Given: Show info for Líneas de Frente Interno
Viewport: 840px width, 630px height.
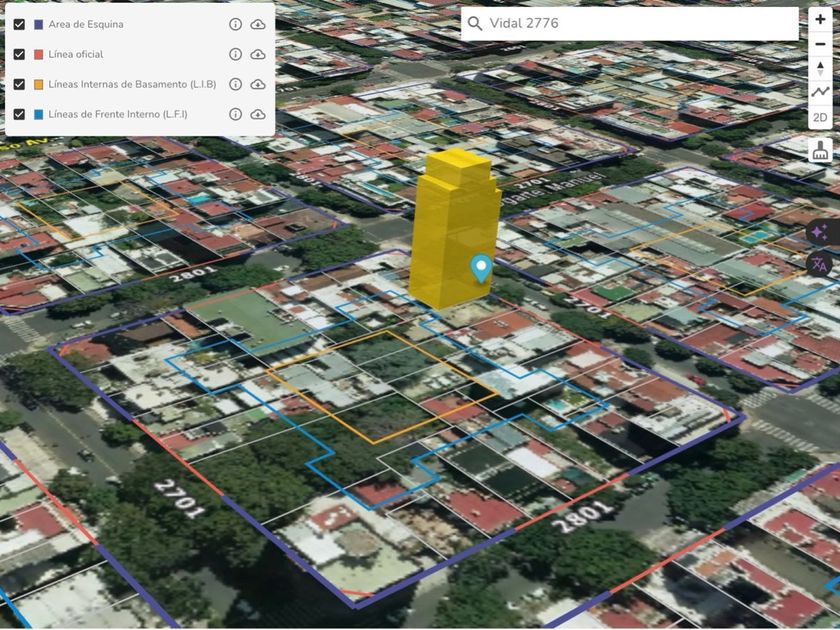Looking at the screenshot, I should click(235, 114).
